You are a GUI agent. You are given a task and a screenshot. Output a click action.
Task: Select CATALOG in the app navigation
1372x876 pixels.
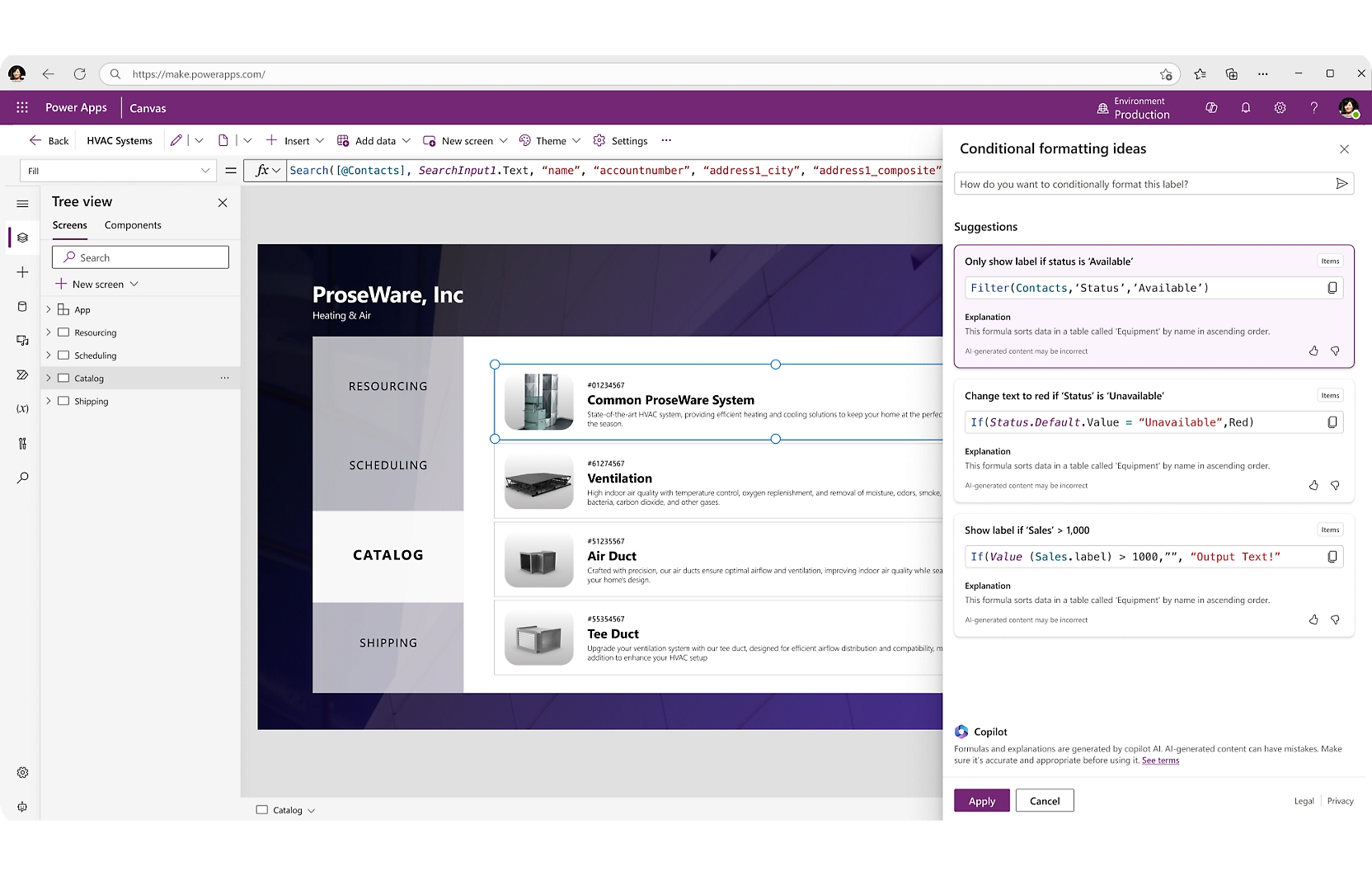[x=388, y=555]
